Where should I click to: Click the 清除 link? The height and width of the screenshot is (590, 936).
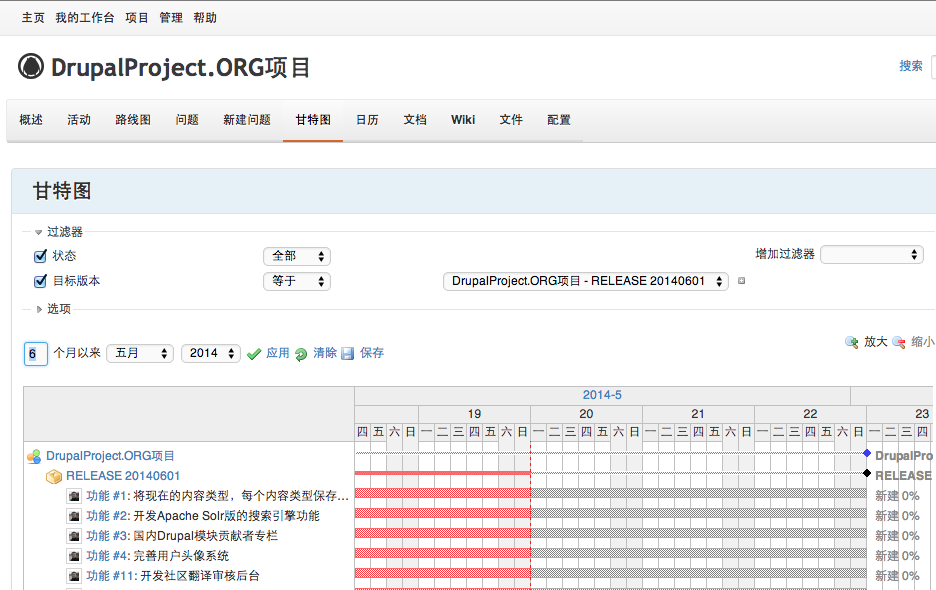325,353
